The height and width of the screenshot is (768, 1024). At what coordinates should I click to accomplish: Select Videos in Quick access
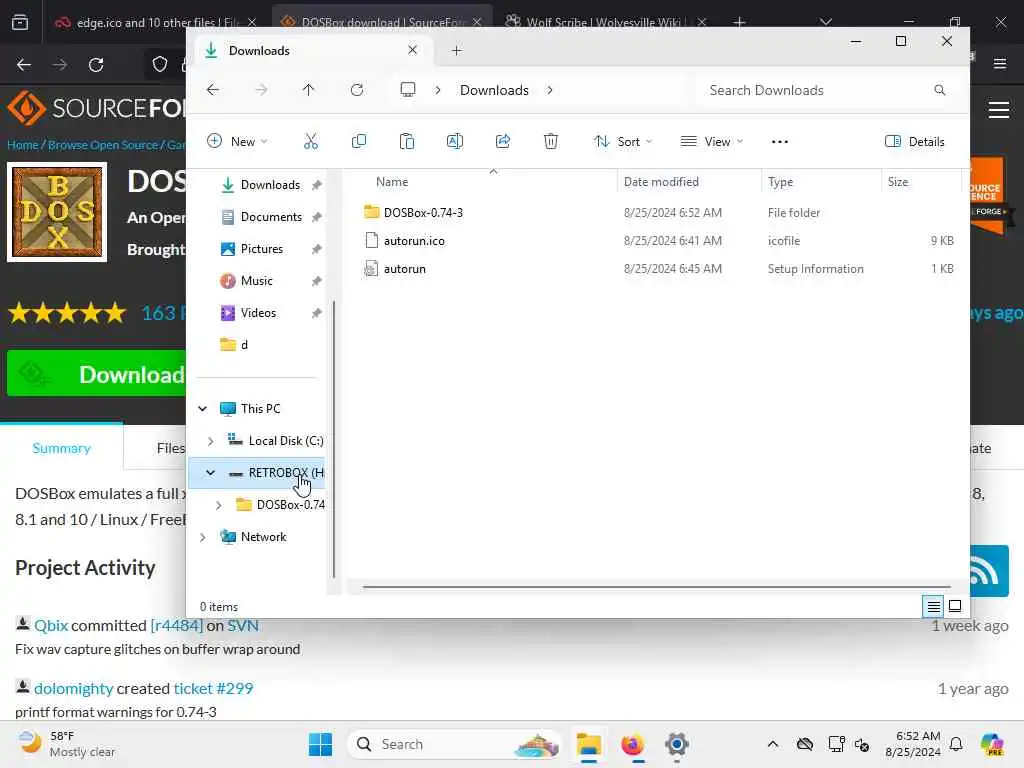(x=261, y=313)
